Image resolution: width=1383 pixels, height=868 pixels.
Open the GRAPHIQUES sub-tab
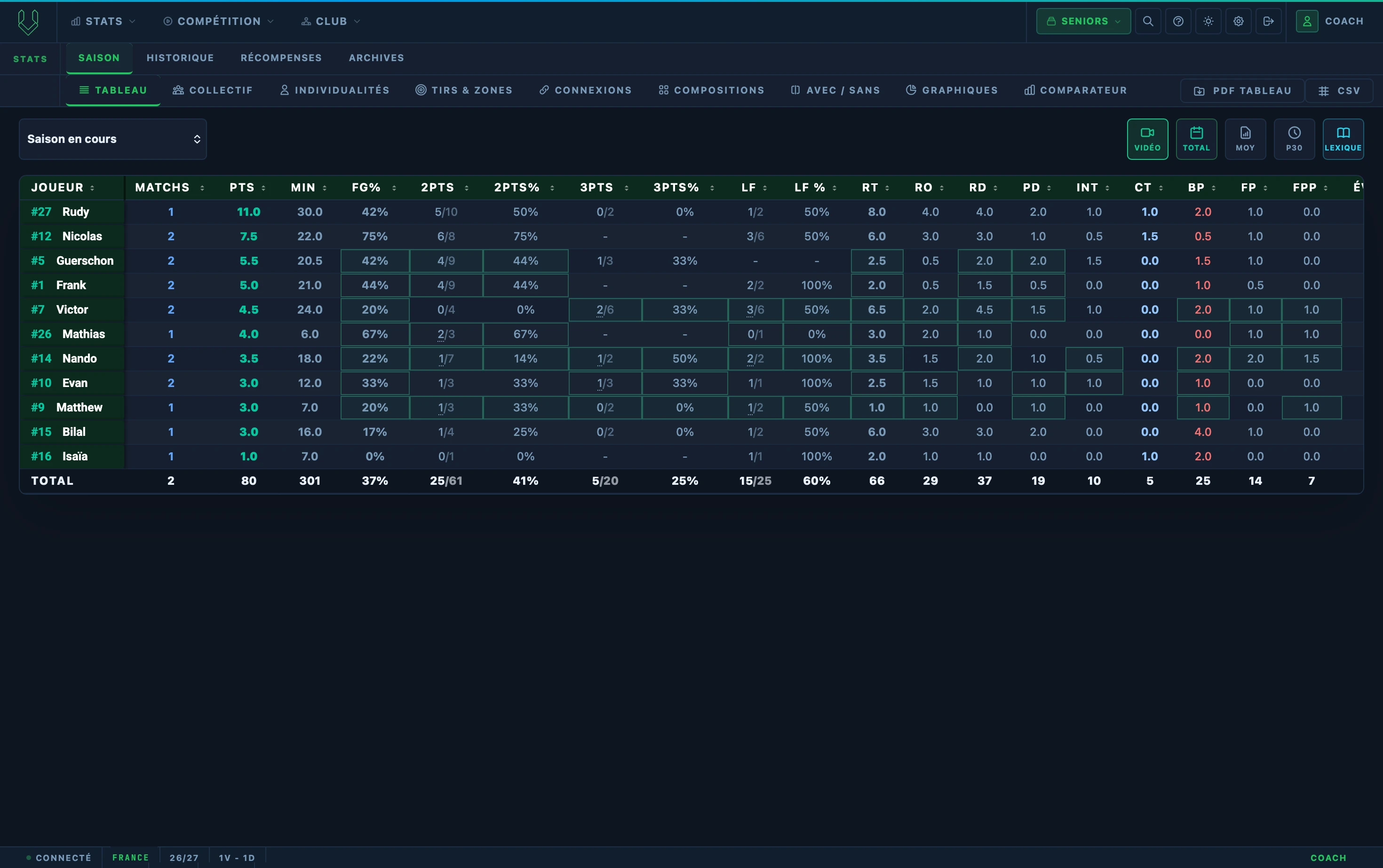pos(952,90)
